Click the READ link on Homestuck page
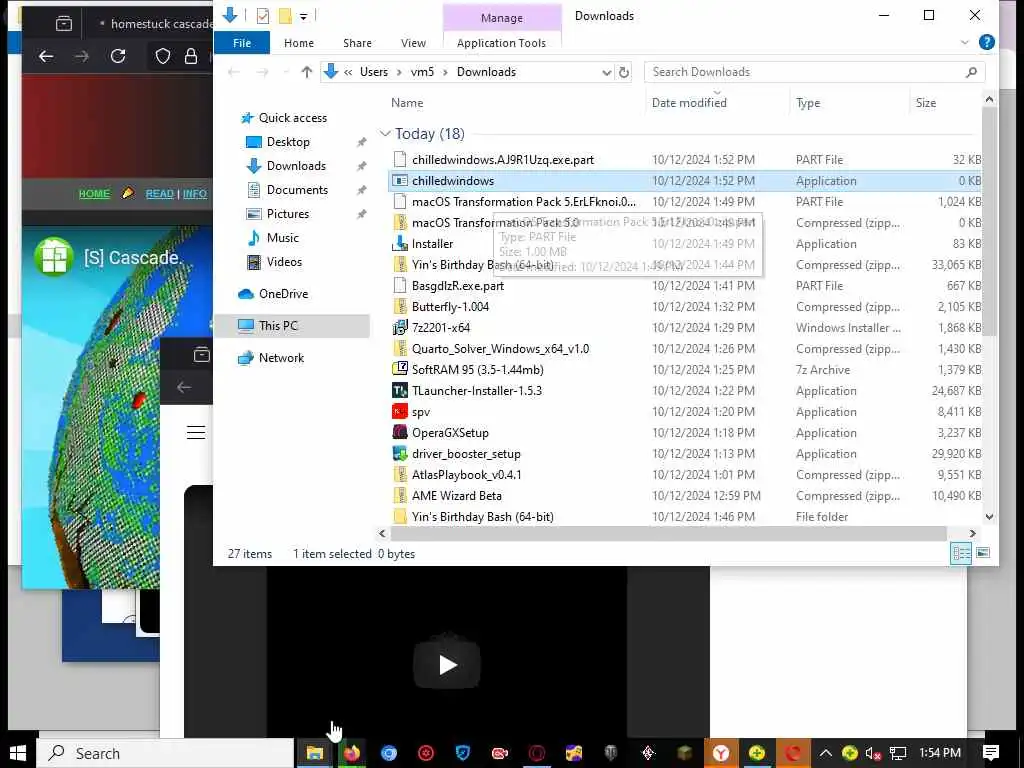This screenshot has width=1024, height=768. (x=159, y=194)
